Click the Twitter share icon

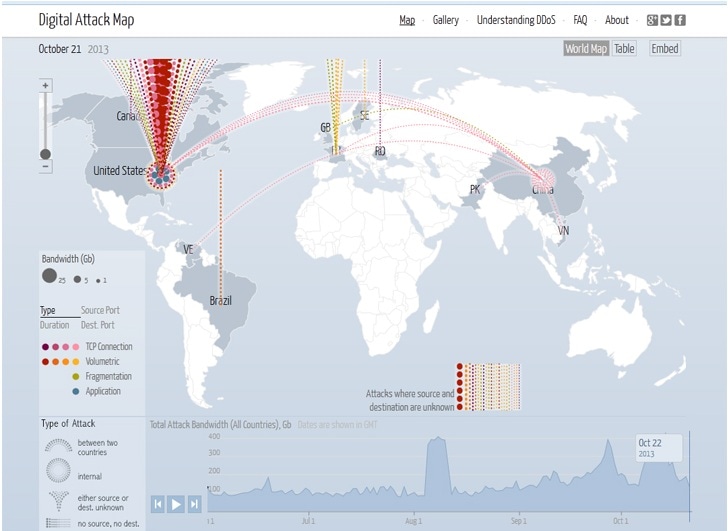tap(666, 20)
